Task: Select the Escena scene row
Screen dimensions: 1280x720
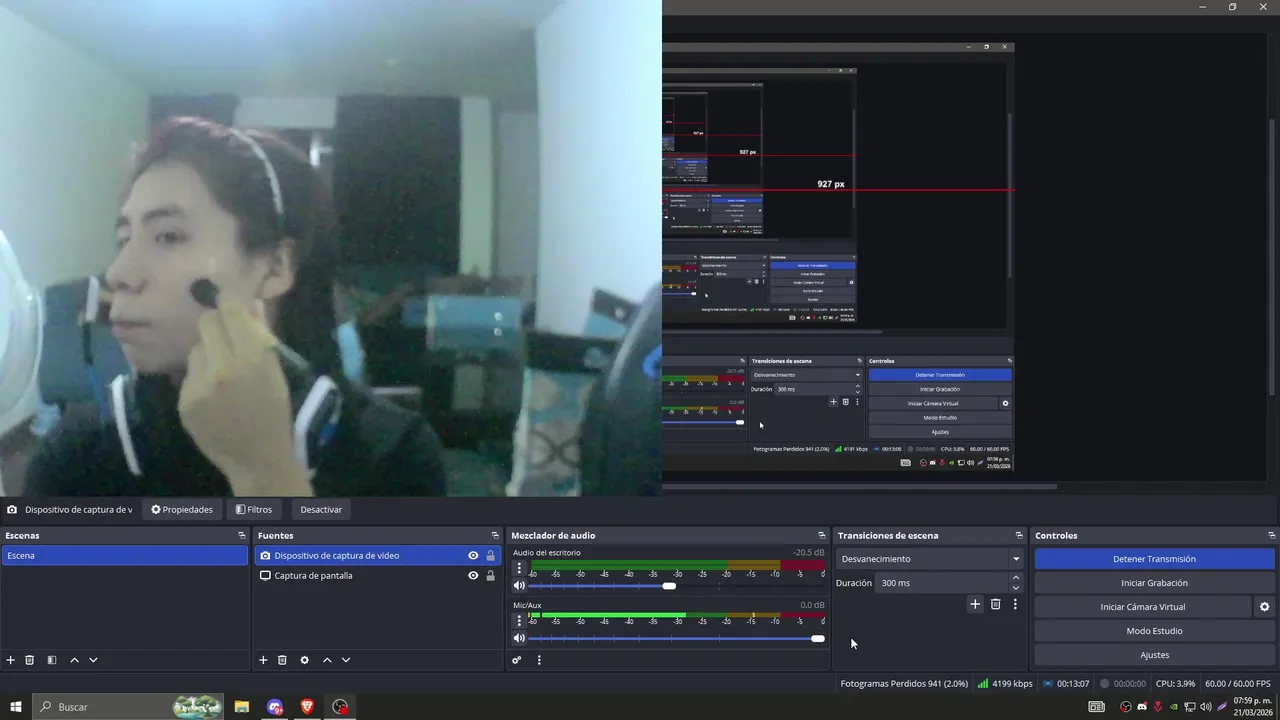Action: coord(124,556)
